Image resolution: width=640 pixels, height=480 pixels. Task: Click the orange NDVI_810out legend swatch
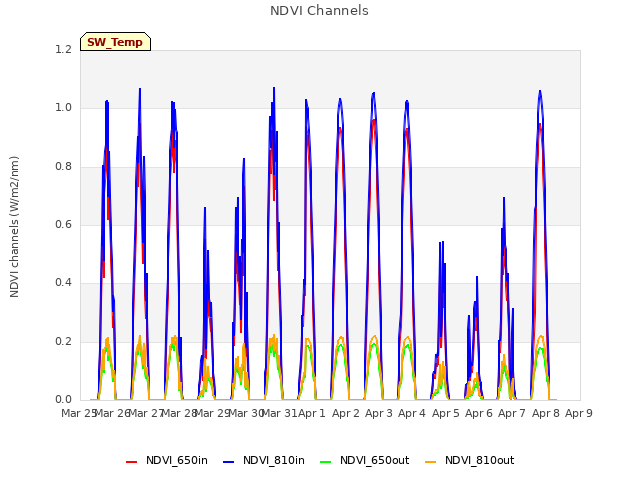coord(431,462)
